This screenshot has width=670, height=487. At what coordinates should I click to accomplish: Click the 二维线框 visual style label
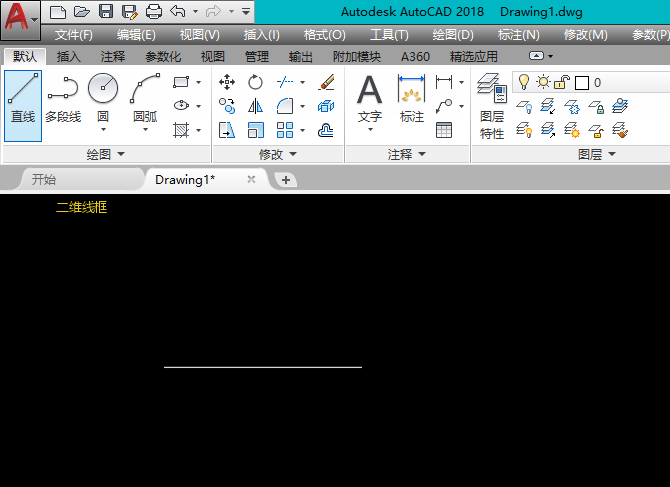pyautogui.click(x=81, y=208)
